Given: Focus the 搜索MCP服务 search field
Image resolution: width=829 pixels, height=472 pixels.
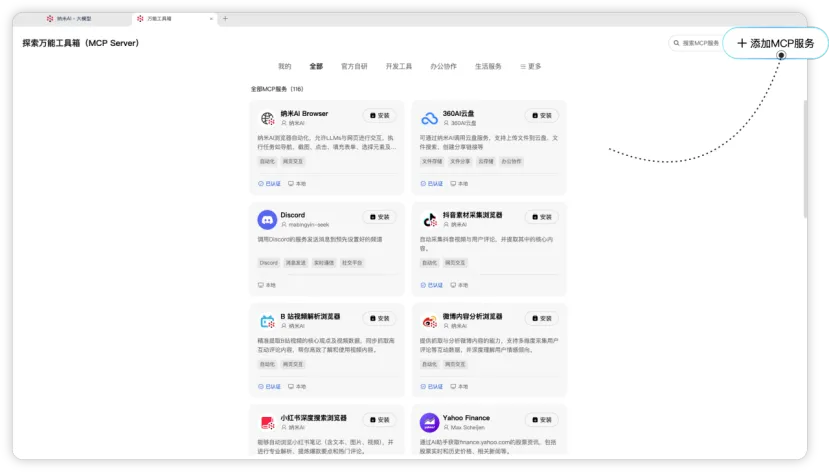Looking at the screenshot, I should 697,43.
